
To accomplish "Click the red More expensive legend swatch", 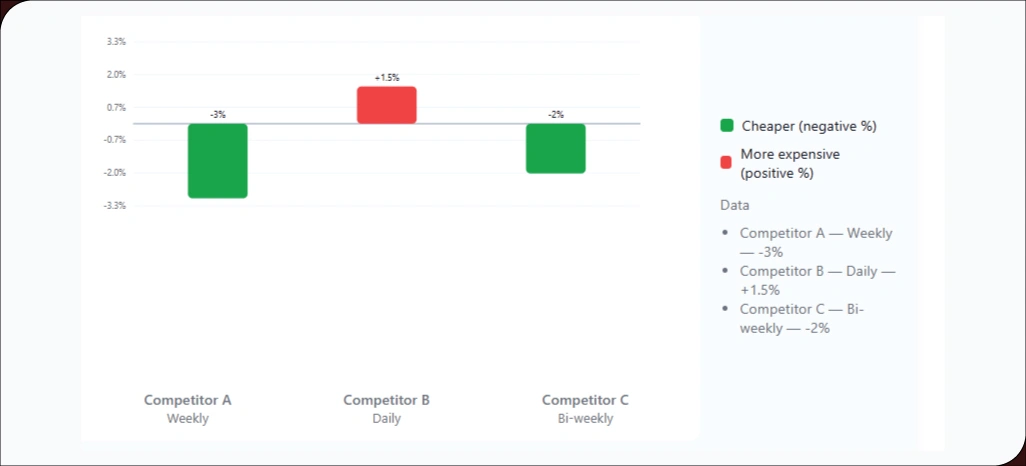I will pos(727,163).
